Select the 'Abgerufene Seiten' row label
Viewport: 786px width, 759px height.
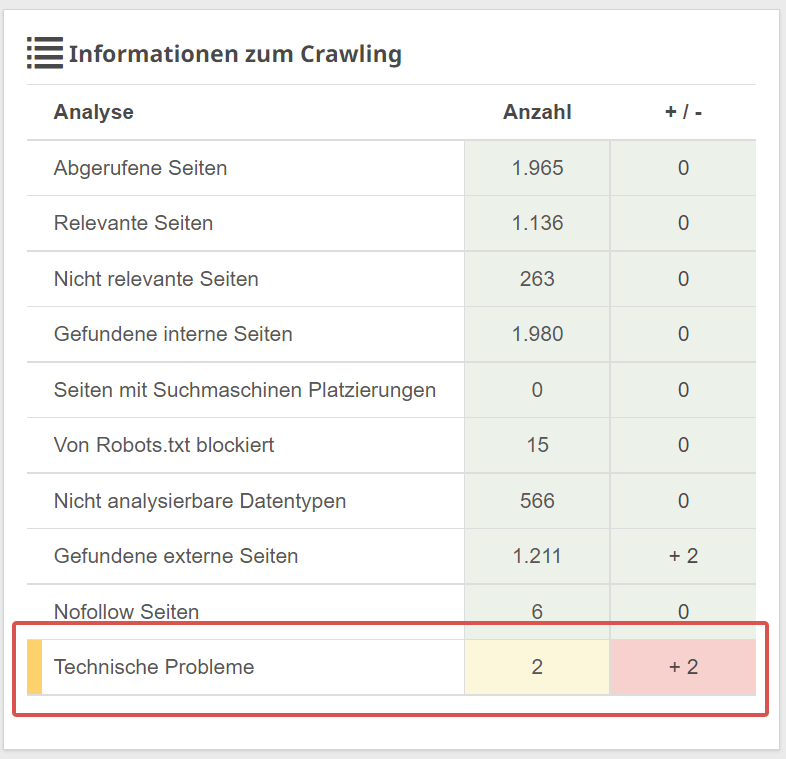tap(140, 168)
